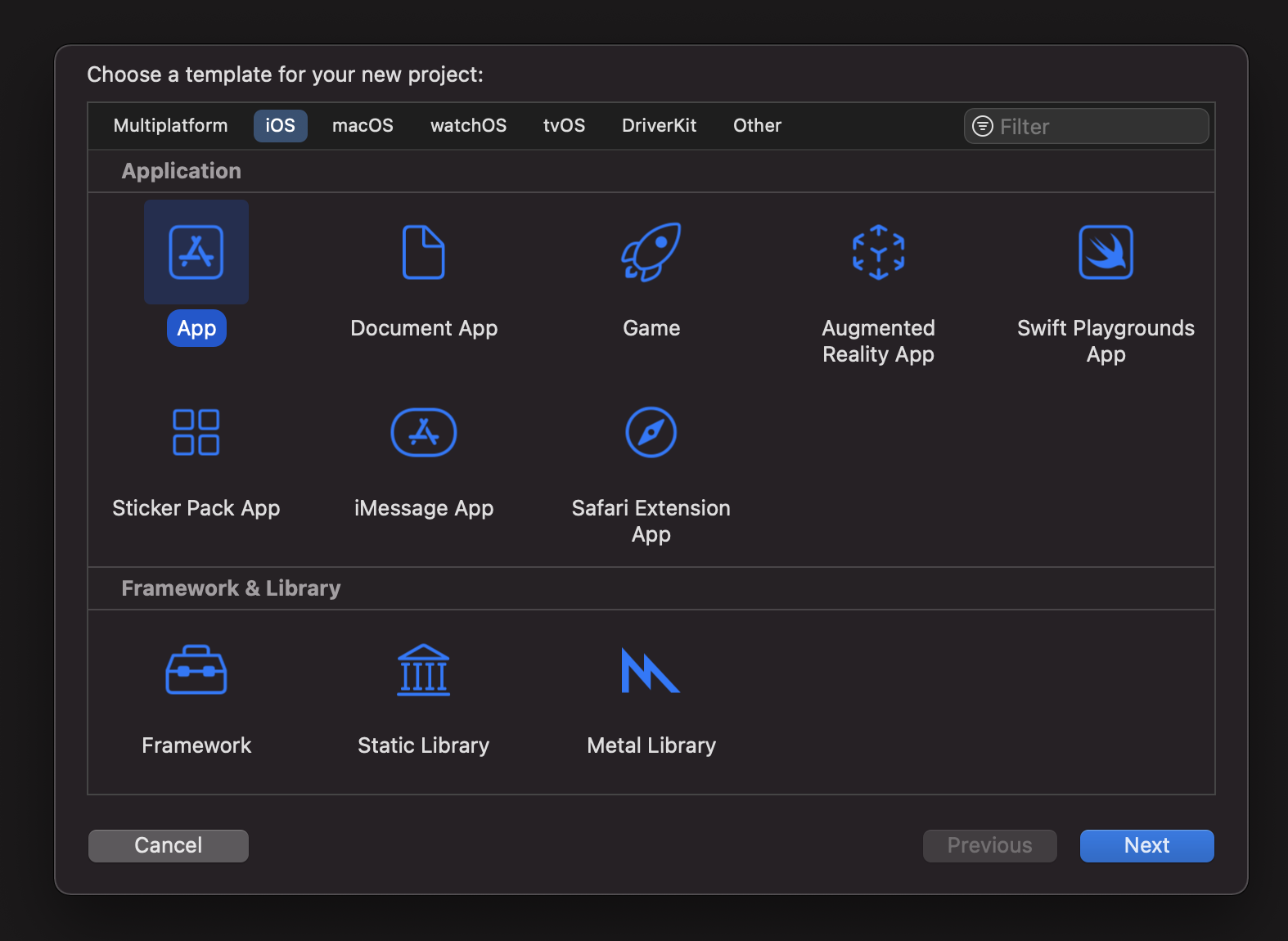Click the Static Library label
This screenshot has height=941, width=1288.
click(x=424, y=745)
